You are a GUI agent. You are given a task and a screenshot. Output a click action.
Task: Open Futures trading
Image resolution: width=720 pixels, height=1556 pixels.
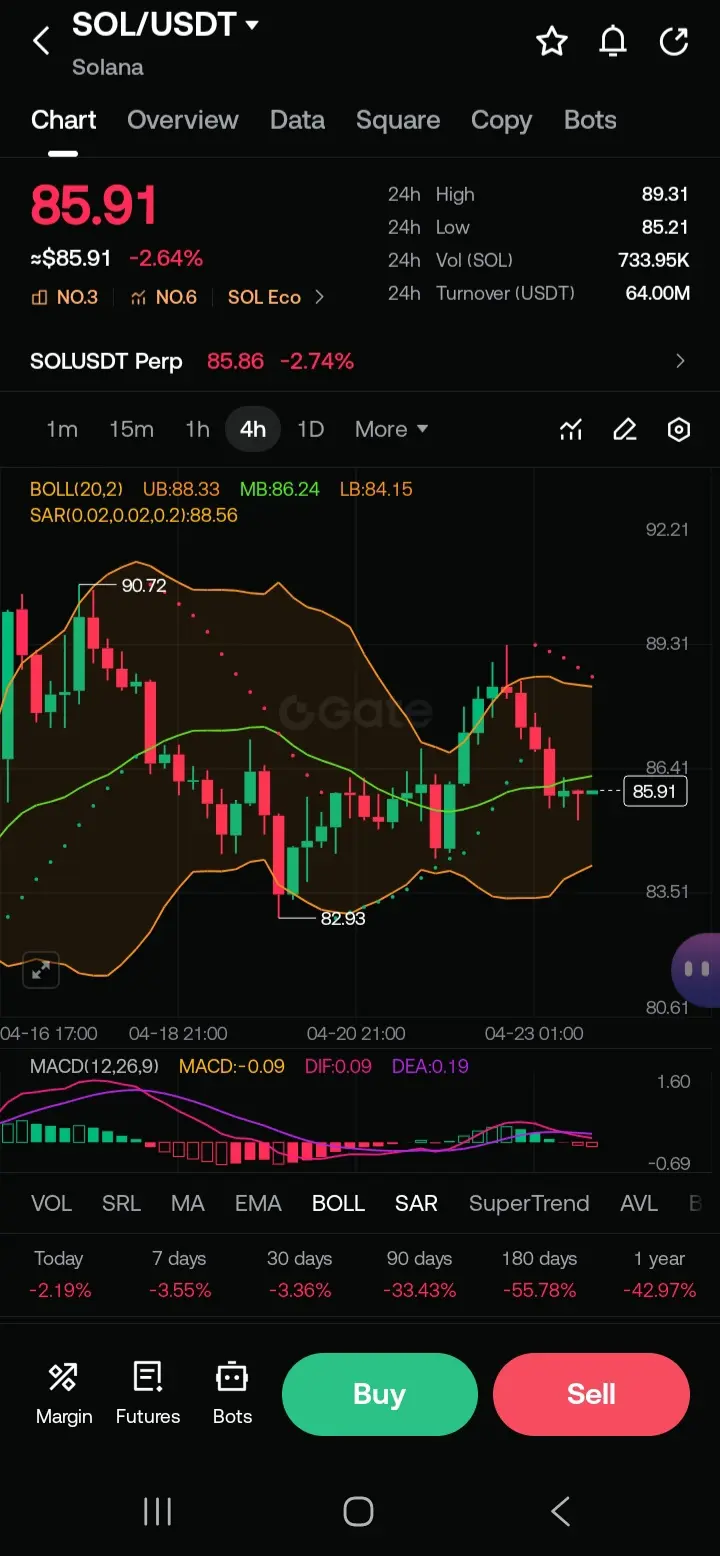tap(148, 1393)
